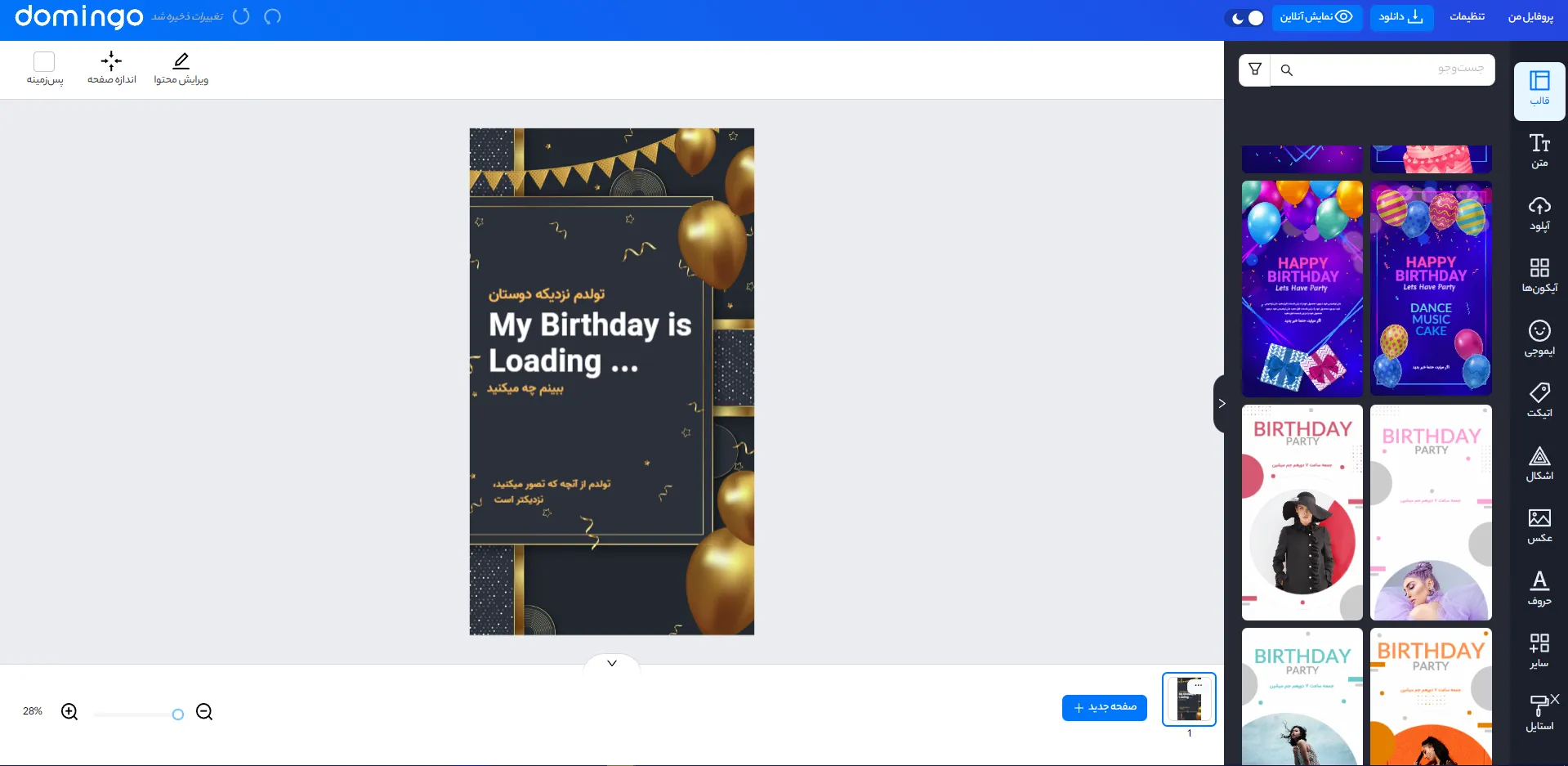Open the حروف letters panel
Image resolution: width=1568 pixels, height=766 pixels.
click(x=1539, y=589)
